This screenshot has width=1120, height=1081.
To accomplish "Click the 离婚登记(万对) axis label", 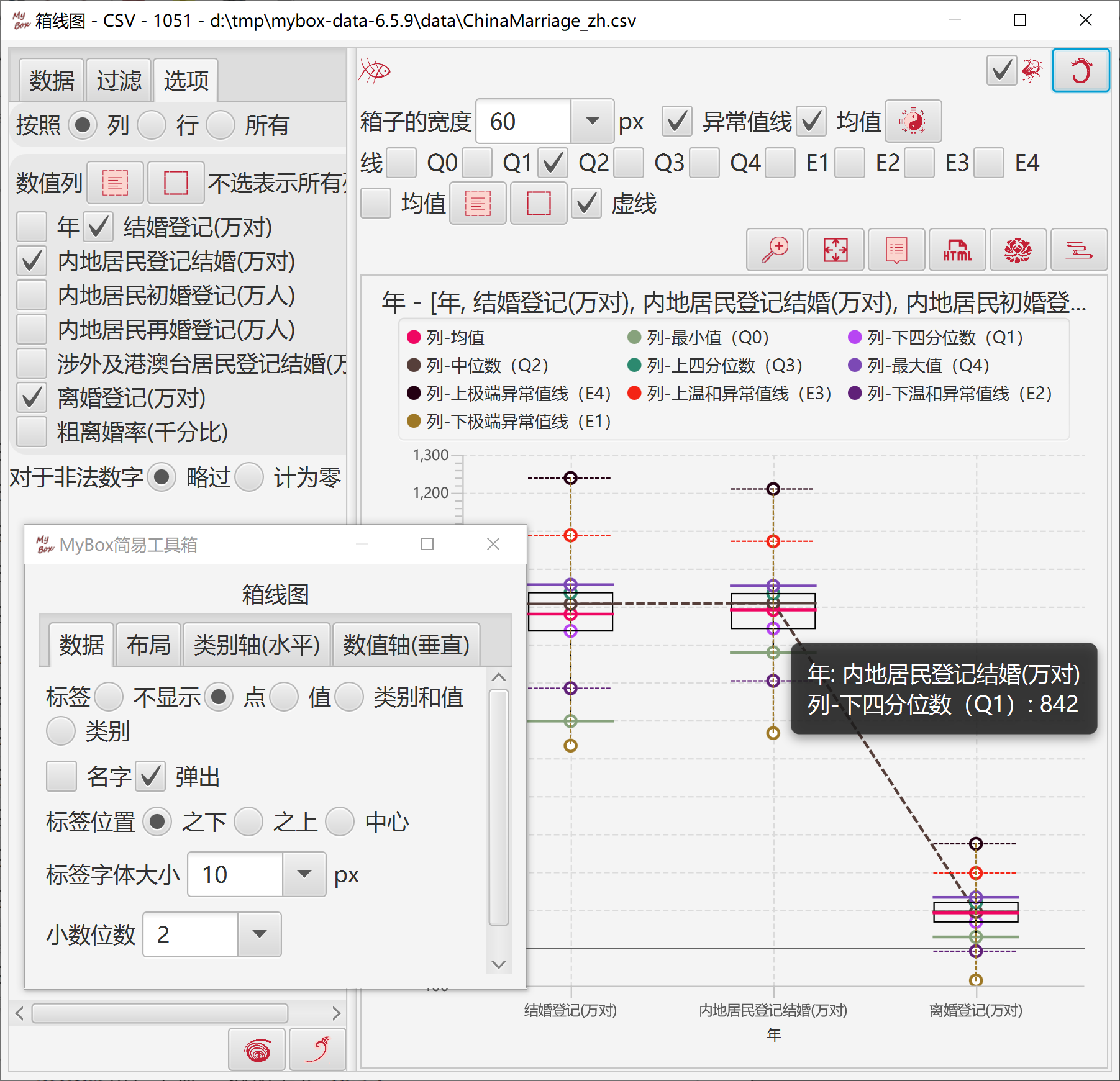I will (976, 1010).
